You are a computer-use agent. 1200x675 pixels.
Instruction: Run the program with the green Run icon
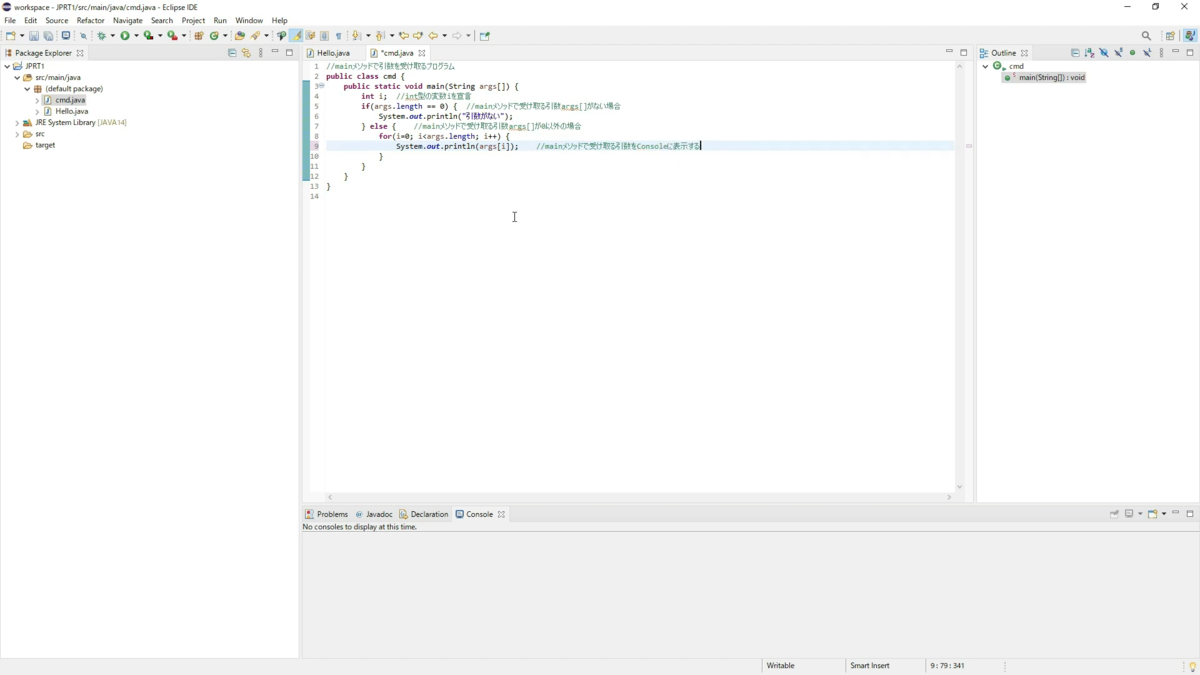click(125, 36)
